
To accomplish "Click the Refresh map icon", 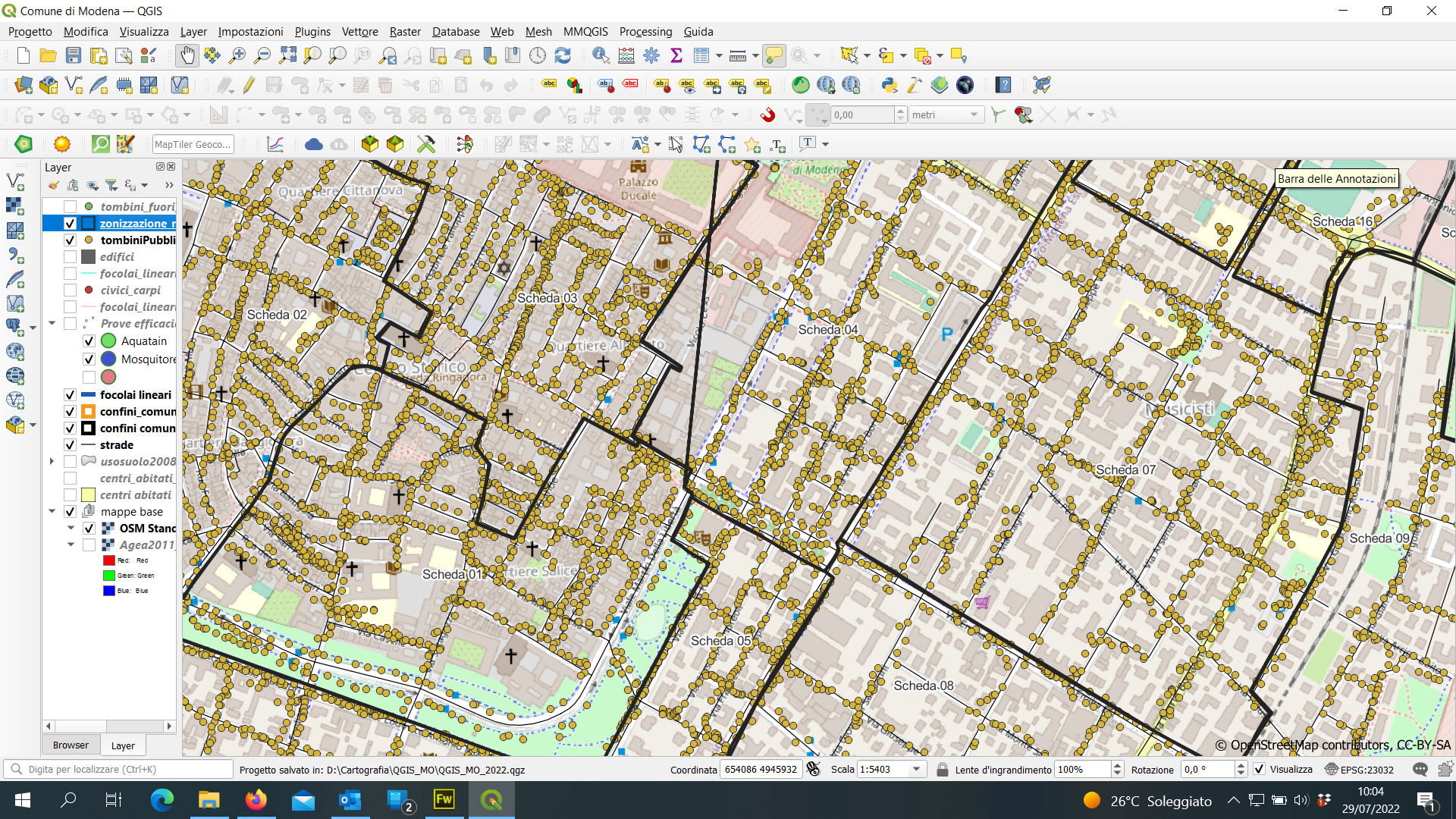I will [x=563, y=55].
